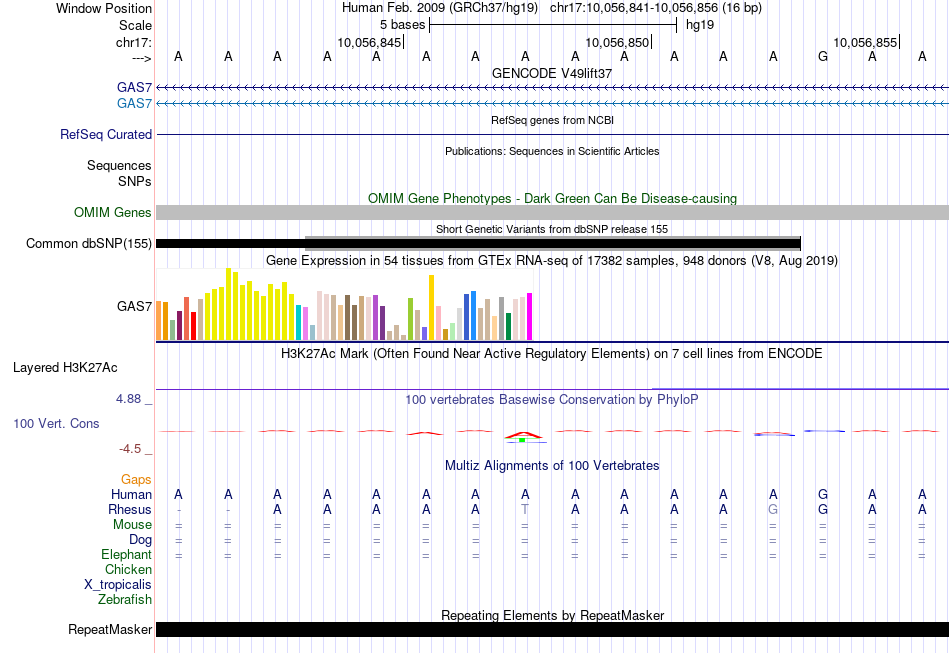This screenshot has width=950, height=653.
Task: Select the Human species label
Action: [131, 494]
